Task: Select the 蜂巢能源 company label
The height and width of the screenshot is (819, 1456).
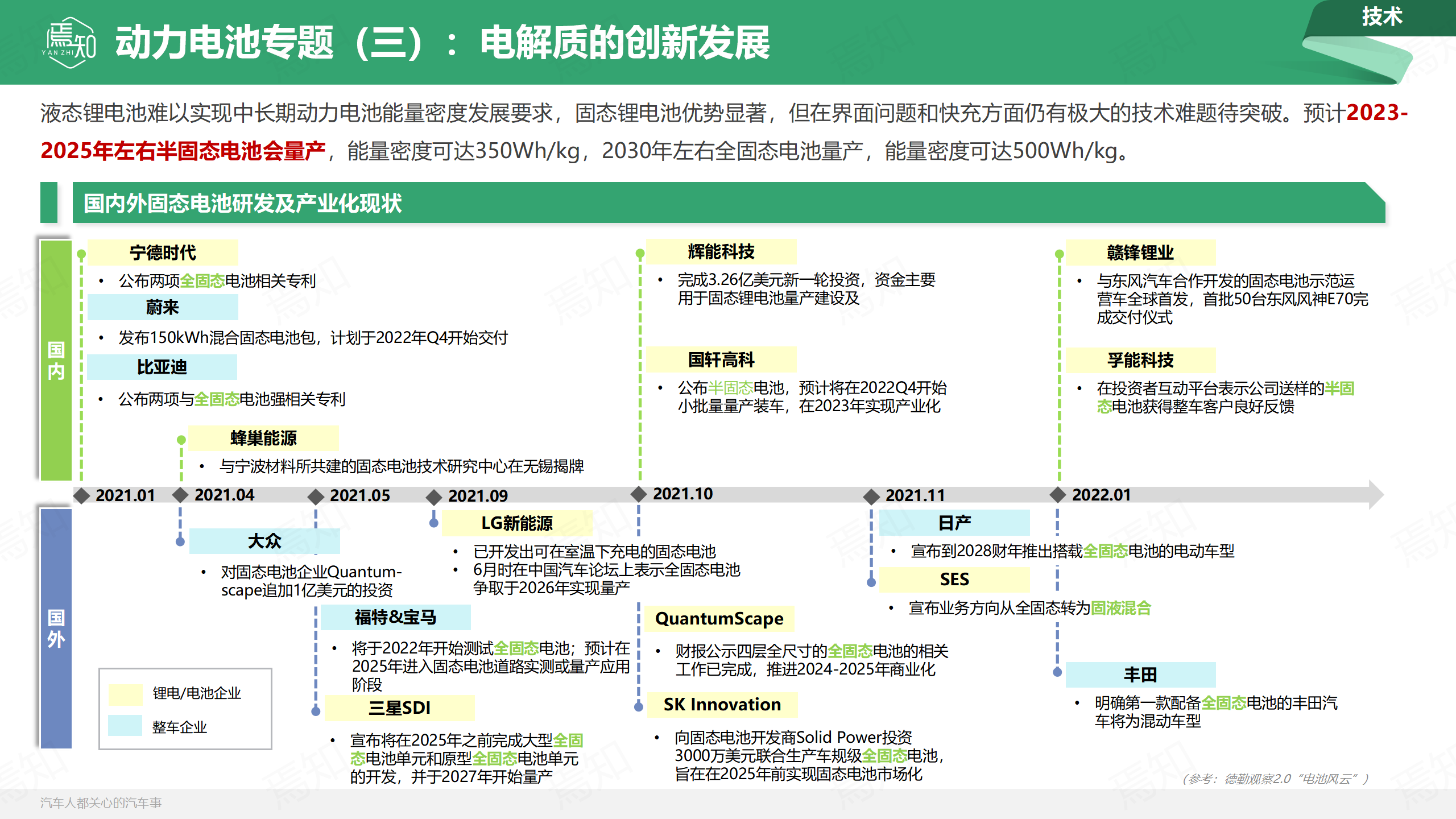Action: click(x=263, y=438)
